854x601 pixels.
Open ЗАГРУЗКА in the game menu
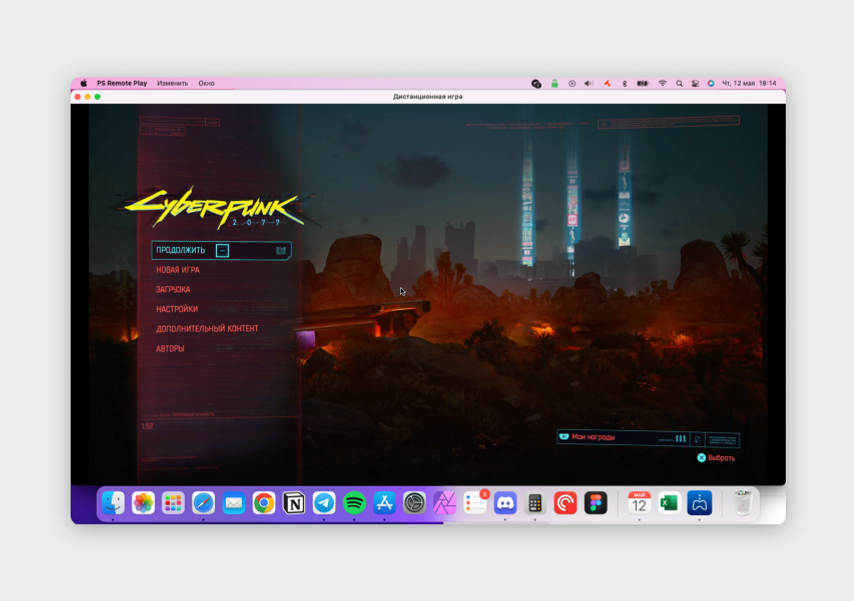tap(173, 289)
